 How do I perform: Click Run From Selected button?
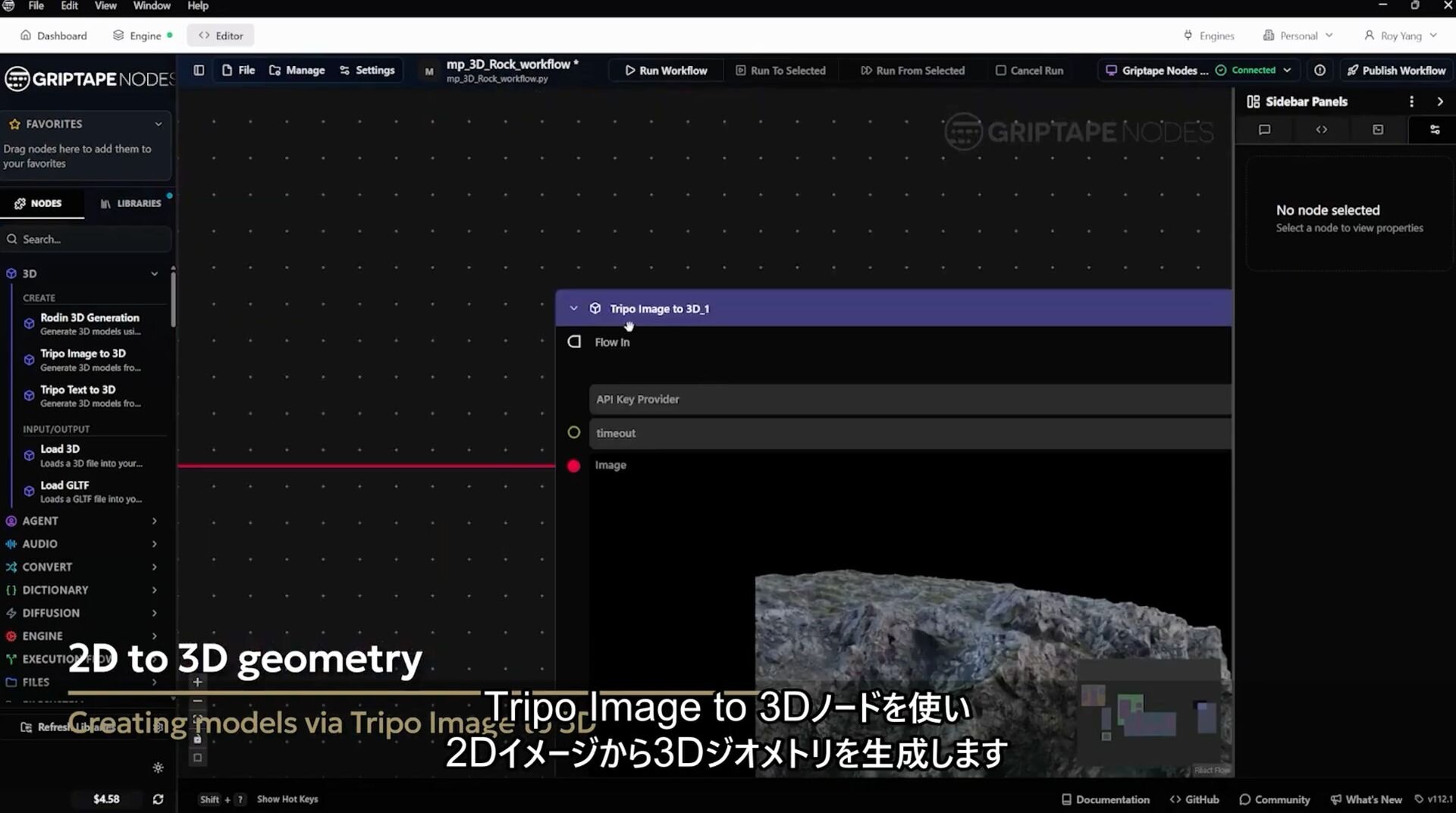(912, 71)
